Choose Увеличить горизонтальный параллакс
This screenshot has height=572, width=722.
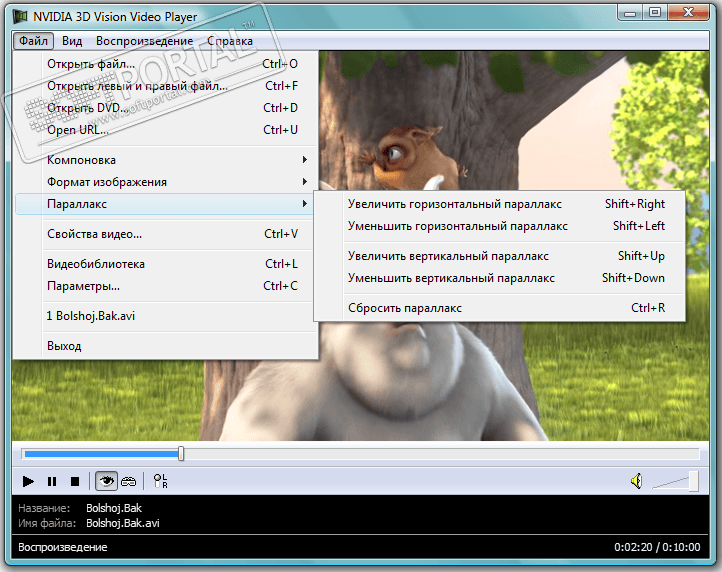coord(500,204)
